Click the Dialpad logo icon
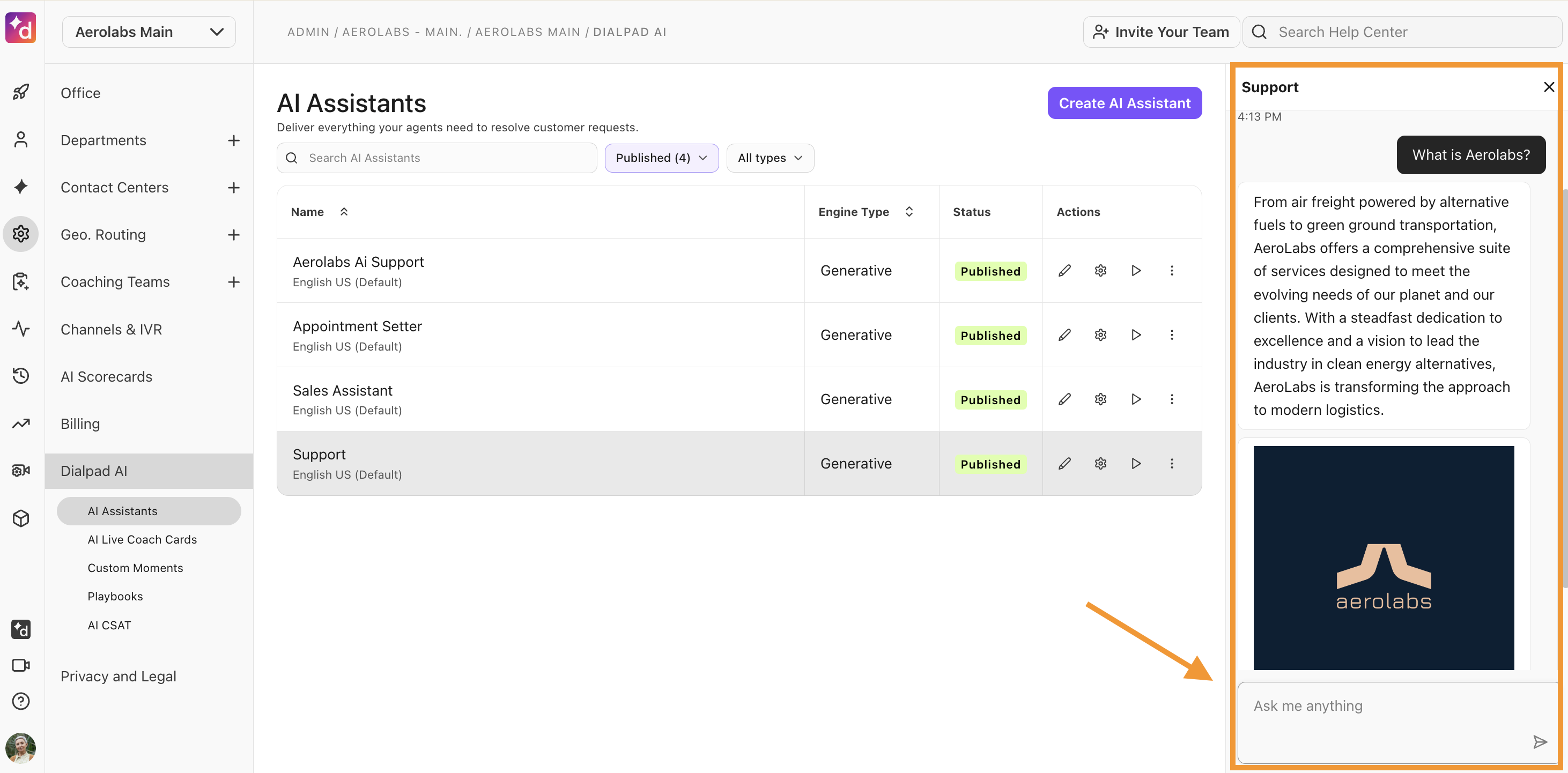 click(21, 28)
